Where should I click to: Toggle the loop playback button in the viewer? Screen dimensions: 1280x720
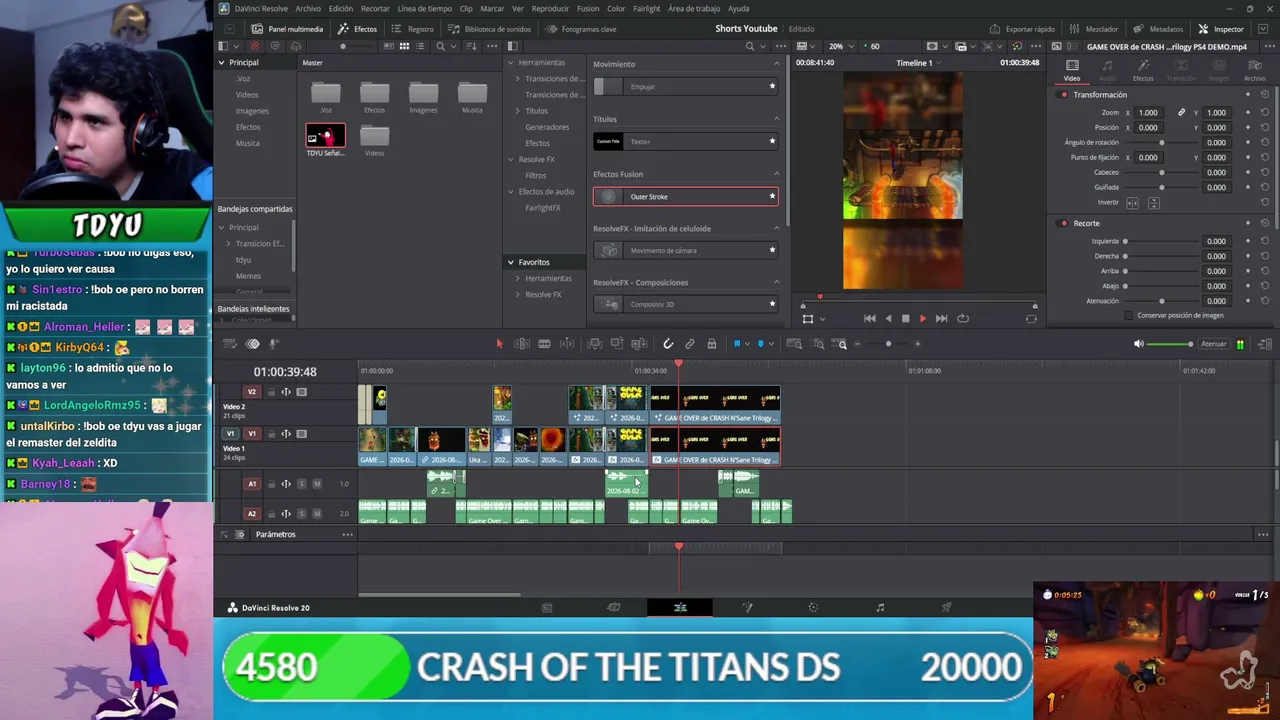(963, 318)
